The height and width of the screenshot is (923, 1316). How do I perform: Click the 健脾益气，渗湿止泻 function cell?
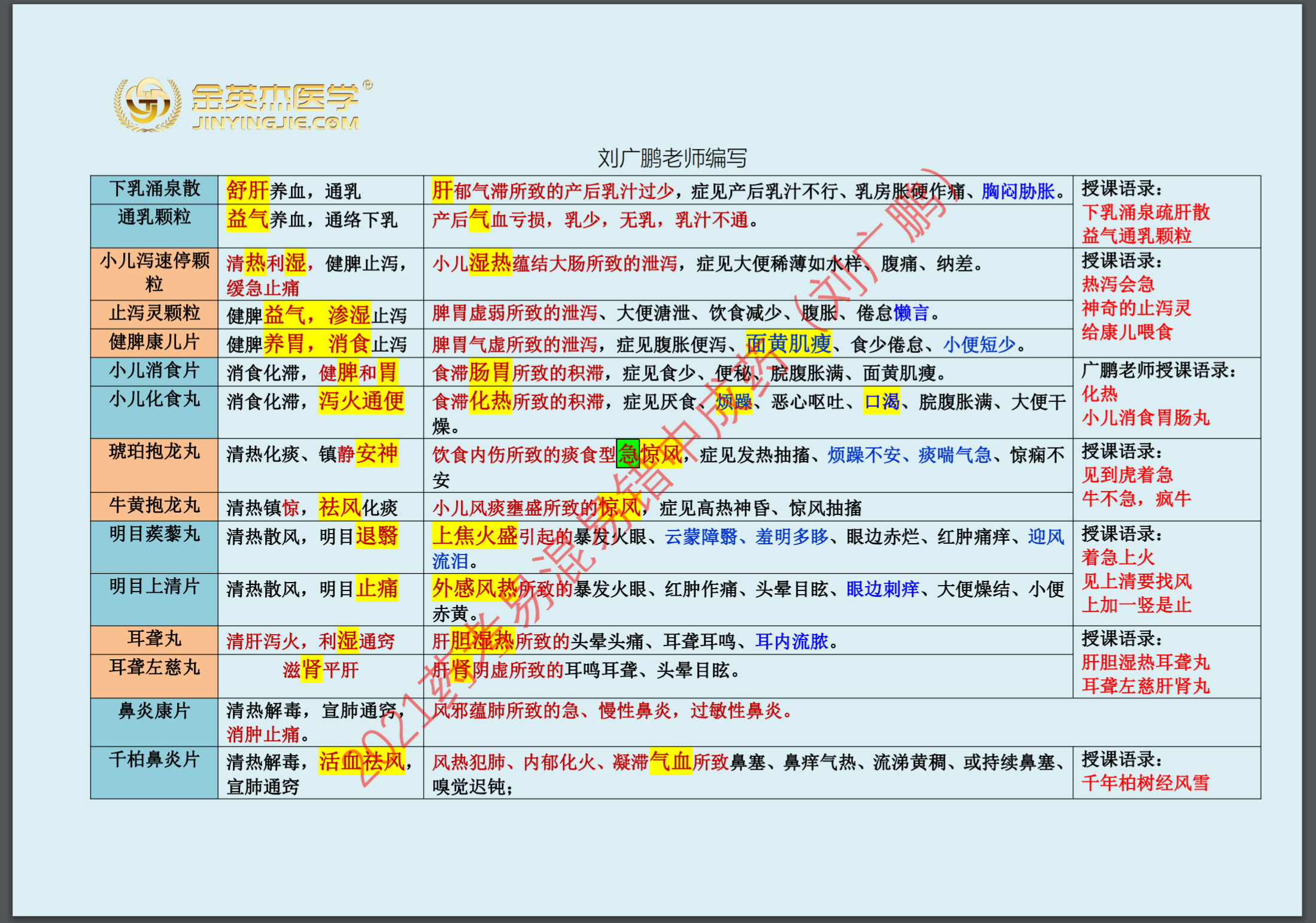[x=321, y=314]
